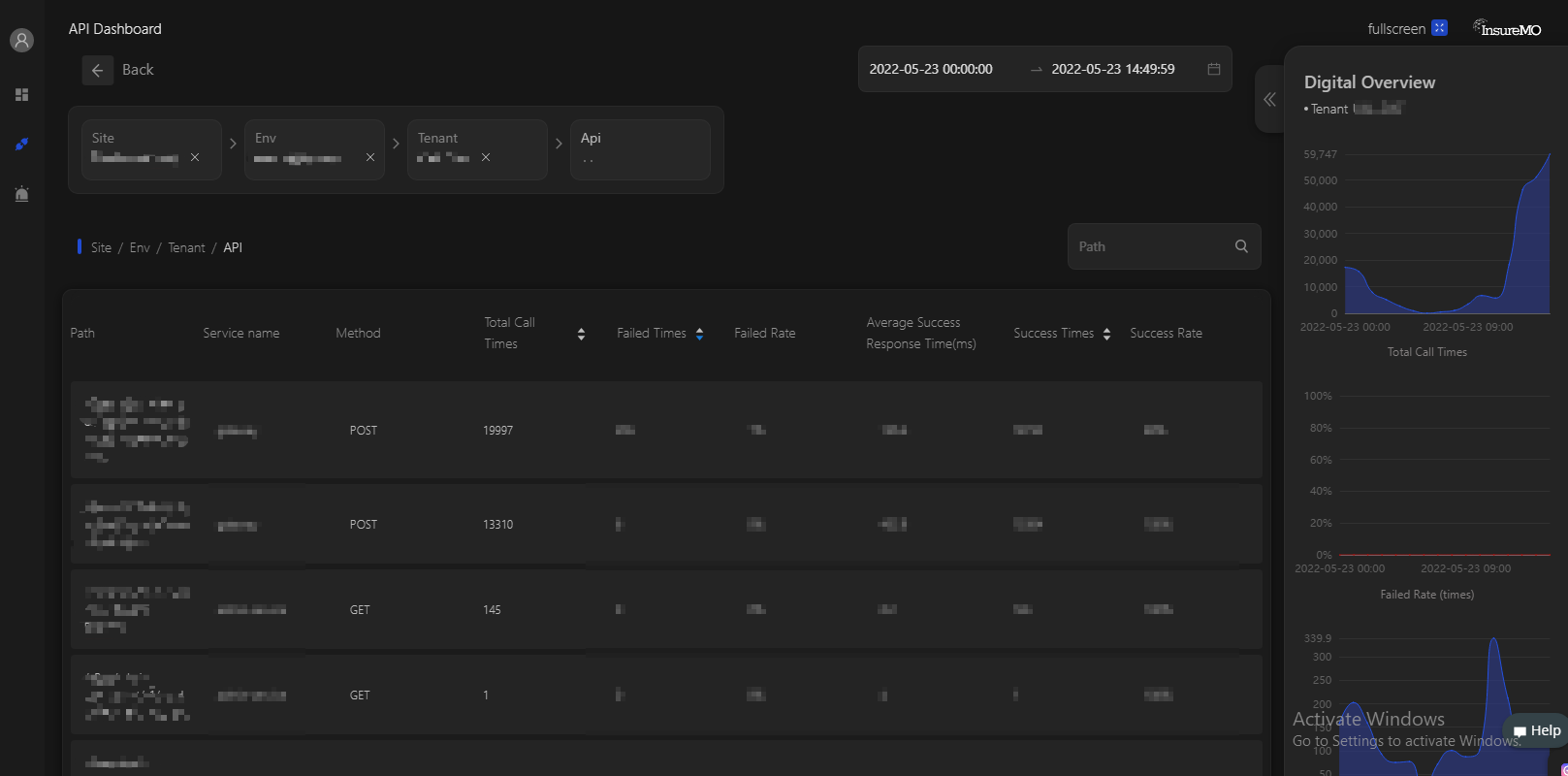Click the user profile avatar icon
This screenshot has height=776, width=1568.
21,41
